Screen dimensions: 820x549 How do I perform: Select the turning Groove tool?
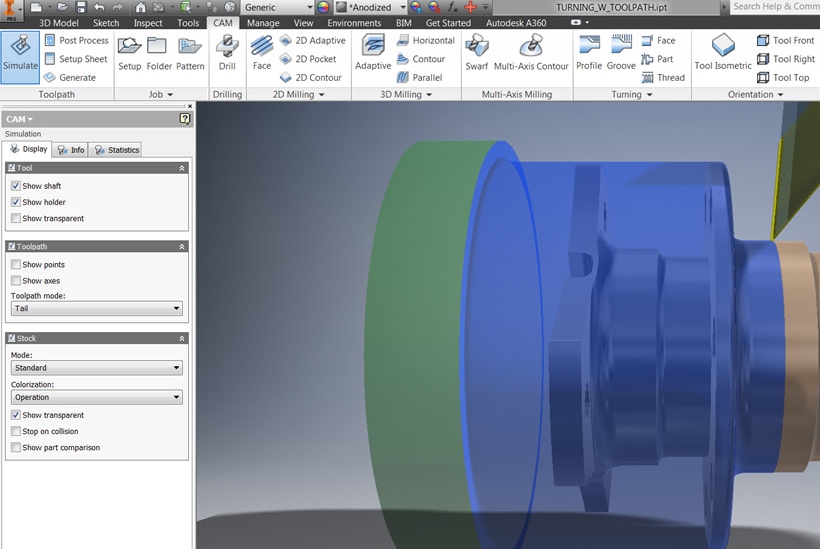[x=621, y=52]
